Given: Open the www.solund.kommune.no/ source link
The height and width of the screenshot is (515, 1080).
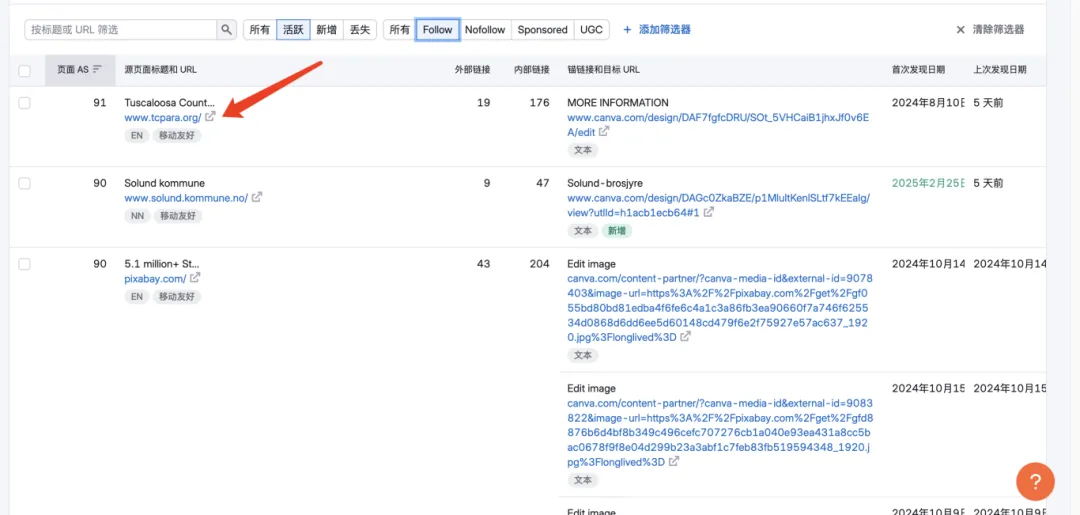Looking at the screenshot, I should [x=186, y=198].
